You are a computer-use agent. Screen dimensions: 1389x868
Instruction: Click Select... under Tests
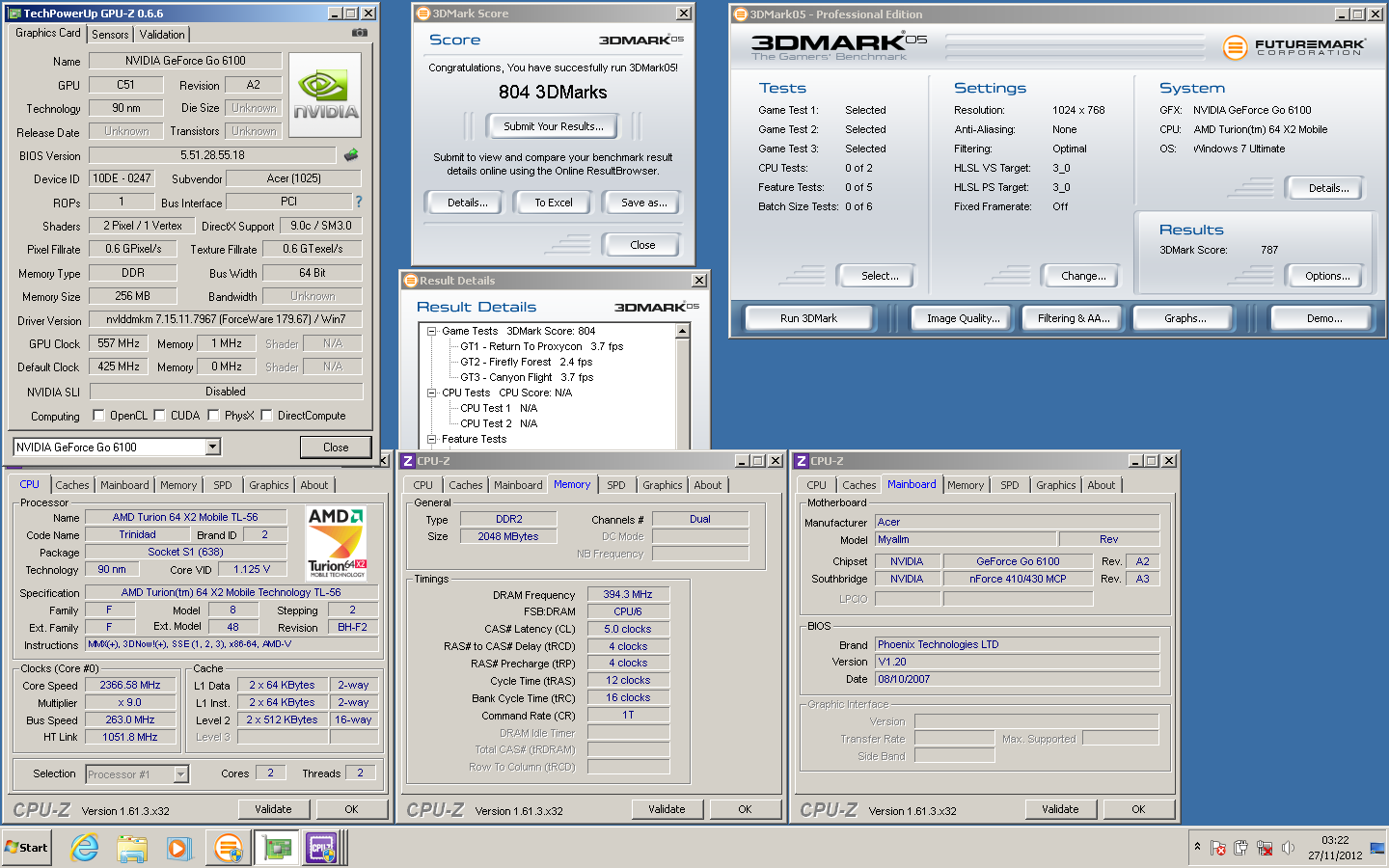[879, 276]
